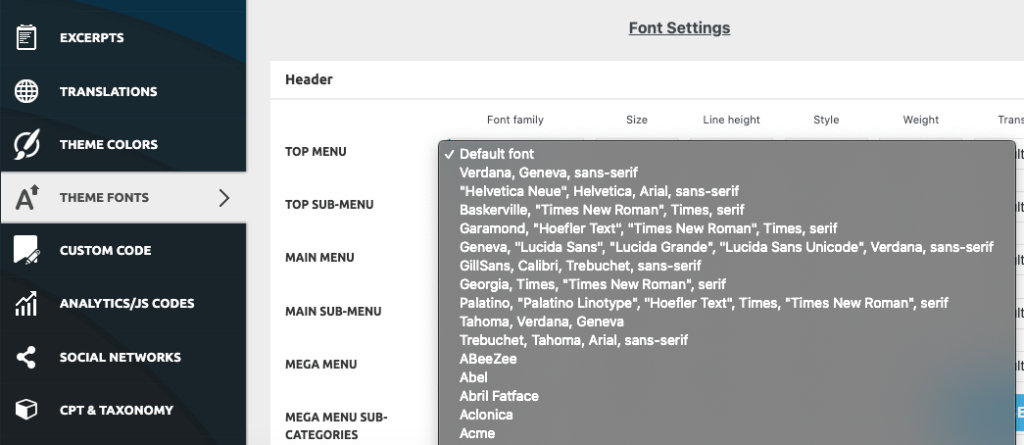Click the Custom Code pencil icon
Screen dimensions: 1024x445
coord(27,250)
